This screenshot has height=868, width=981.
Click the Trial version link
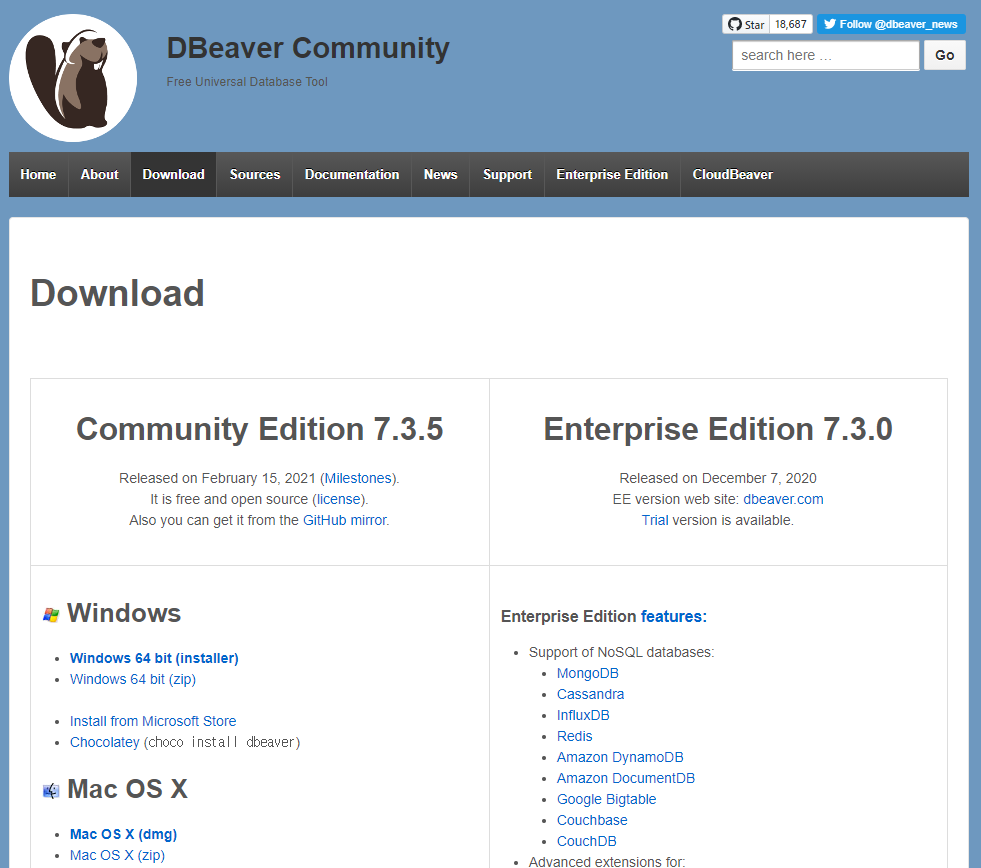(655, 520)
